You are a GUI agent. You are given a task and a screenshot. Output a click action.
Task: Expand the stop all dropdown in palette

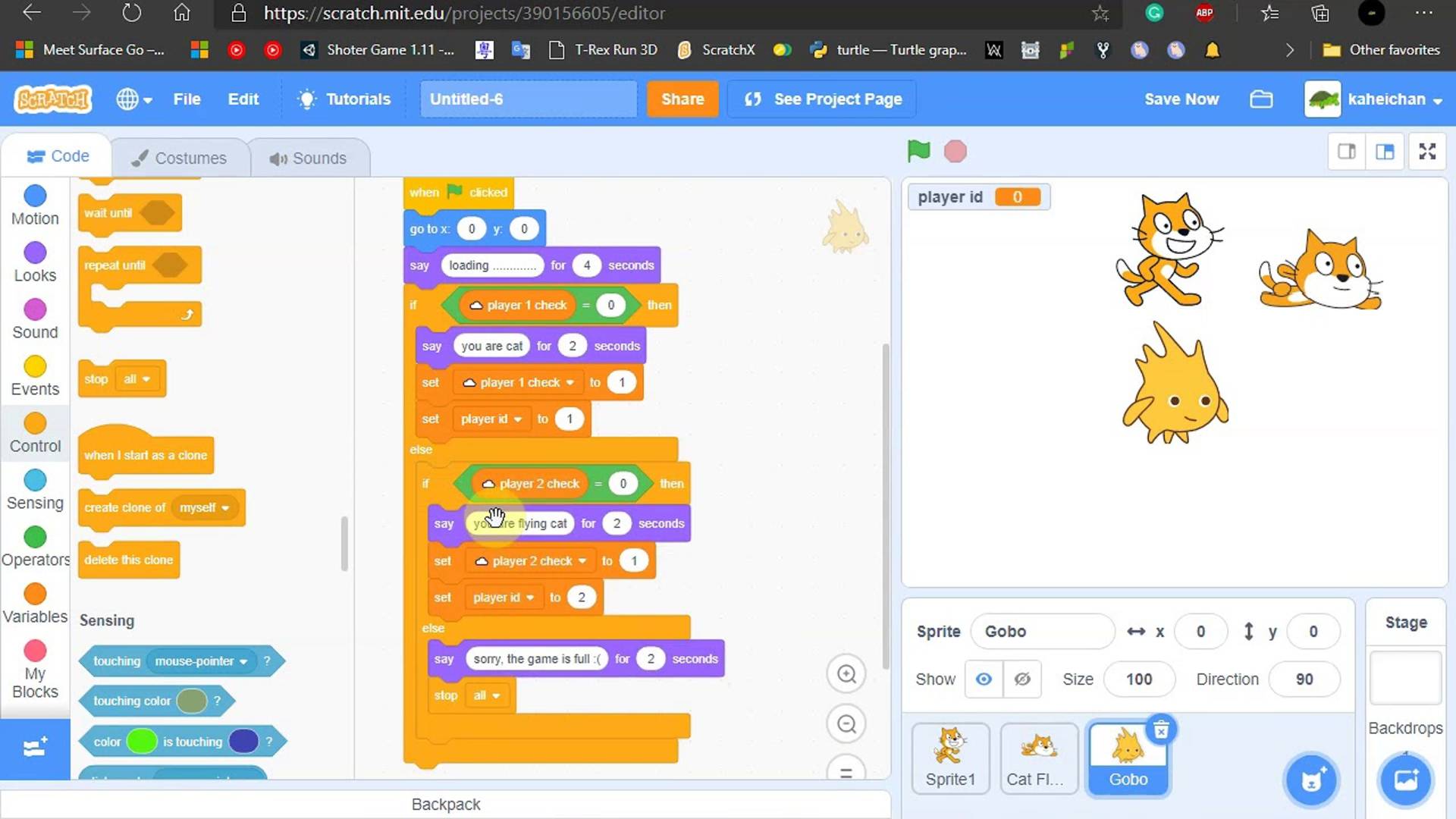tap(137, 379)
